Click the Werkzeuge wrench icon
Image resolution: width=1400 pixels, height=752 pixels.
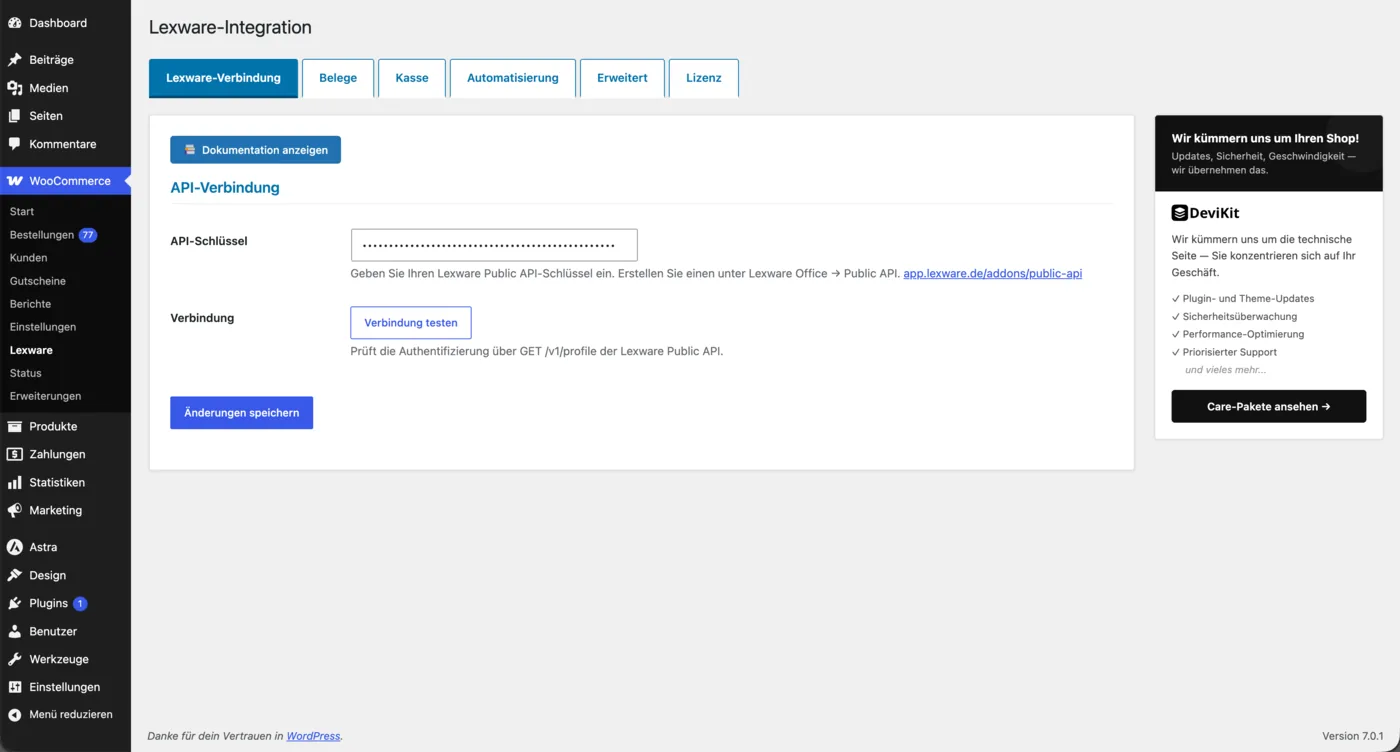click(14, 659)
